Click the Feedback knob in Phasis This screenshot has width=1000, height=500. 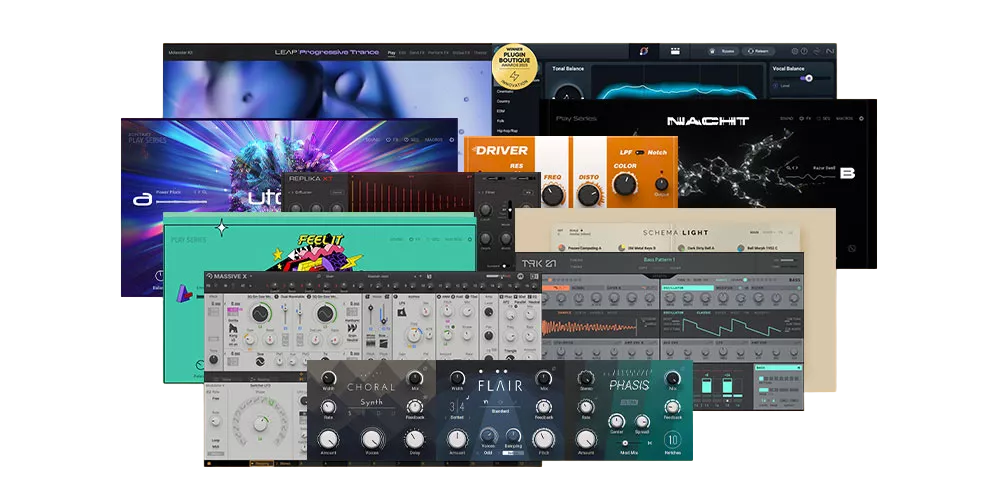tap(672, 407)
